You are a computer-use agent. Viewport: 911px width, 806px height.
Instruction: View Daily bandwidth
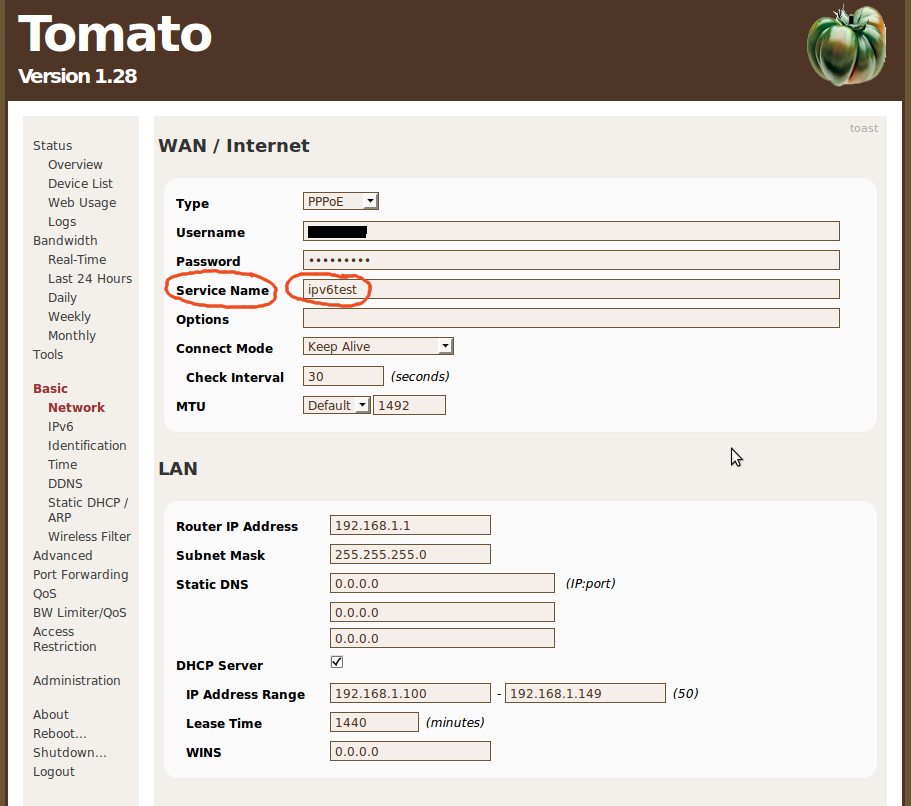(x=62, y=298)
